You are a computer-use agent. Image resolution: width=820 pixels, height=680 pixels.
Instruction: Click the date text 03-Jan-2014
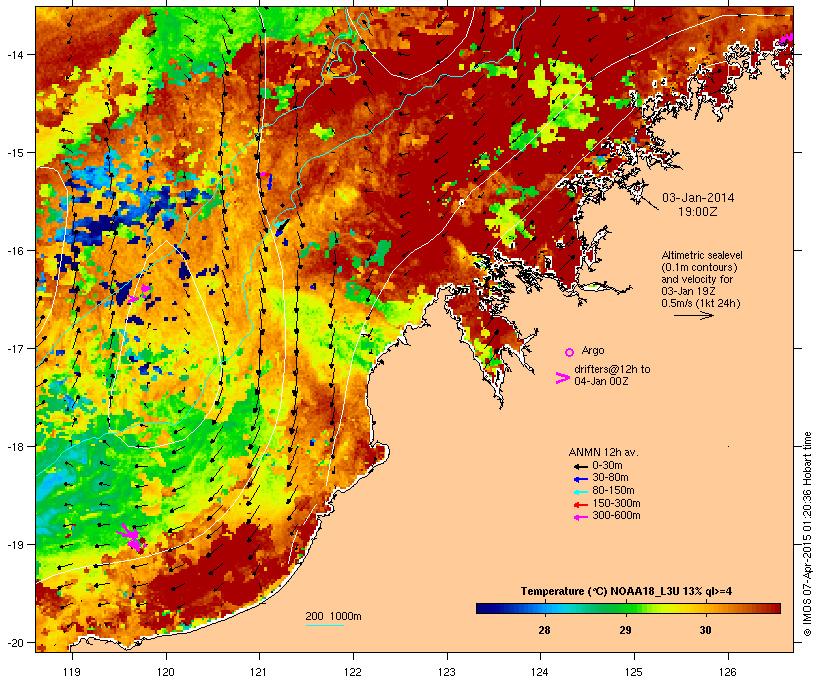pos(698,198)
